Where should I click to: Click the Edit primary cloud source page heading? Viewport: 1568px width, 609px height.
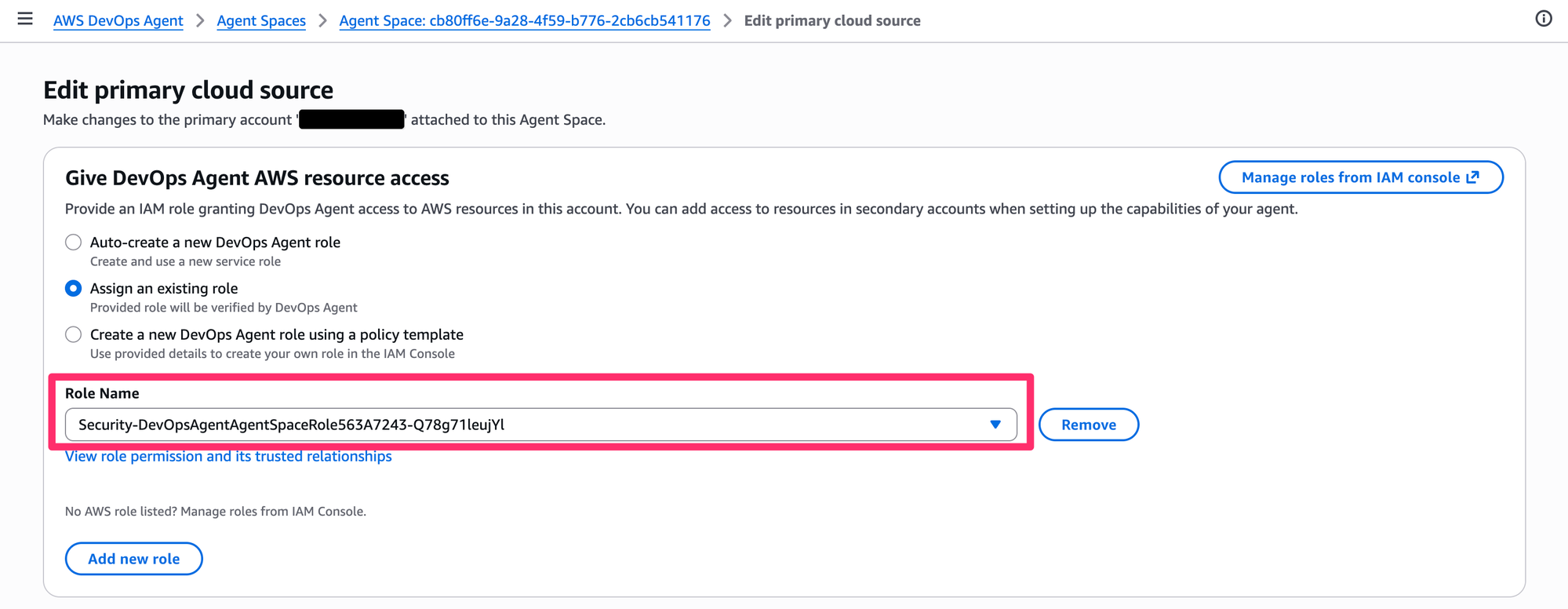coord(188,90)
